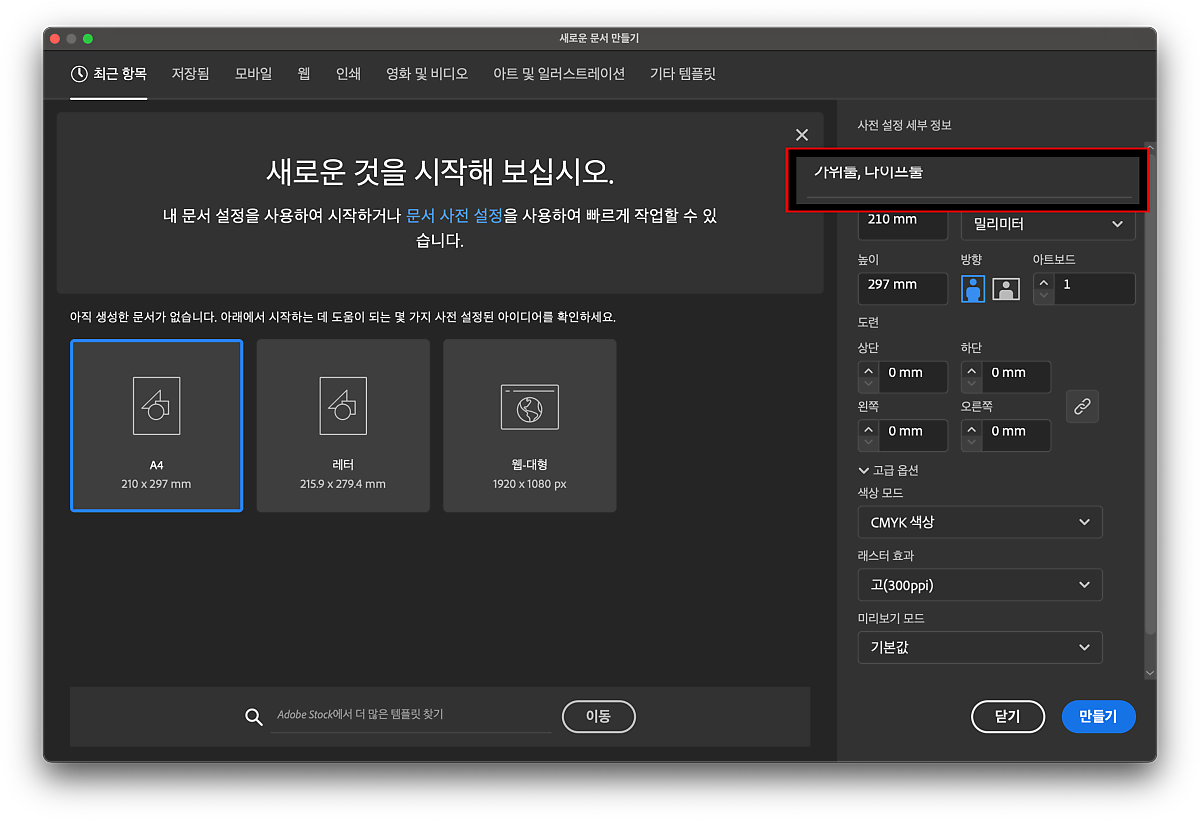The width and height of the screenshot is (1200, 819).
Task: Click the 높이 297 mm field
Action: 902,285
